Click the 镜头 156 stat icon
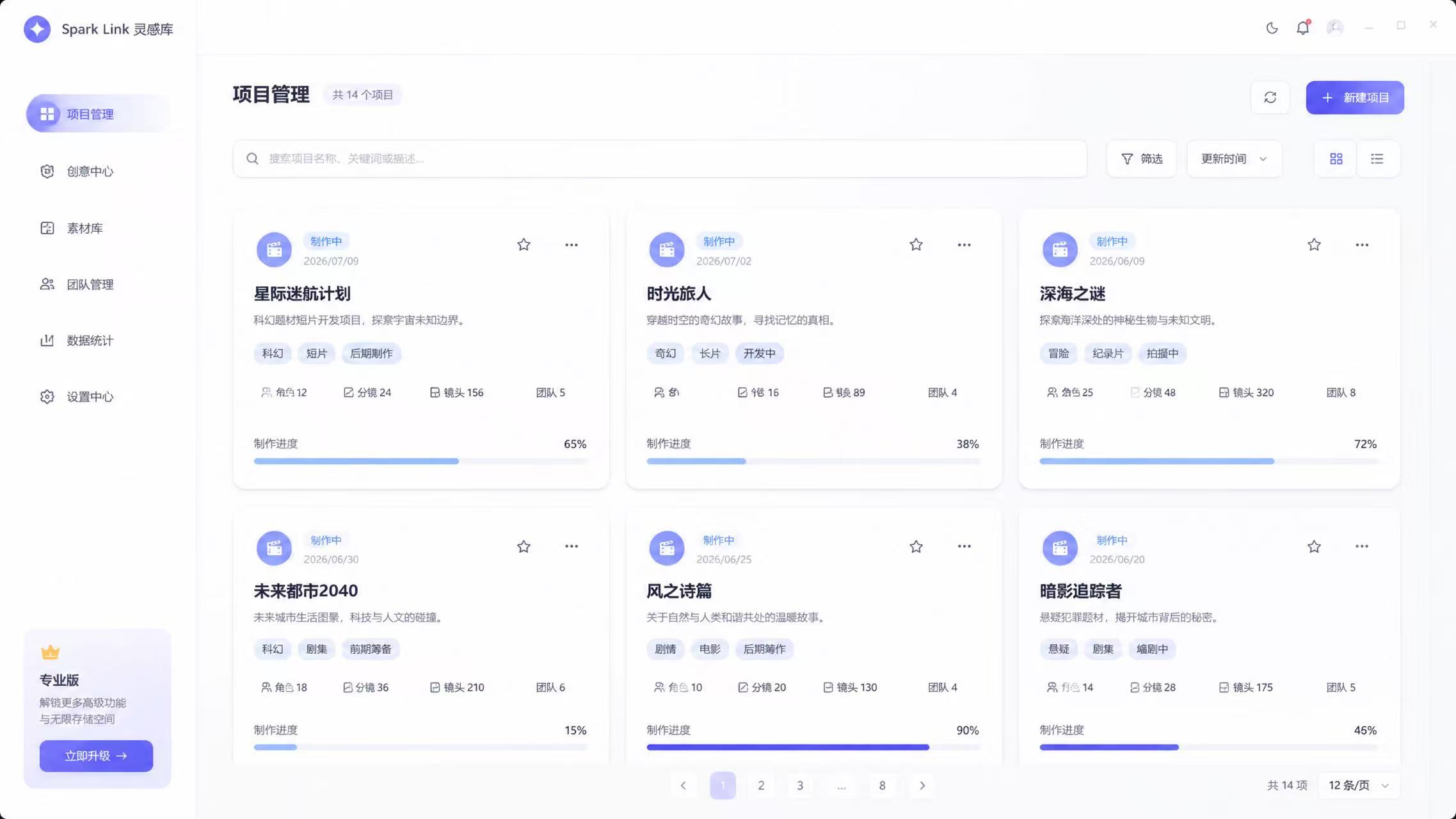The width and height of the screenshot is (1456, 819). 435,393
